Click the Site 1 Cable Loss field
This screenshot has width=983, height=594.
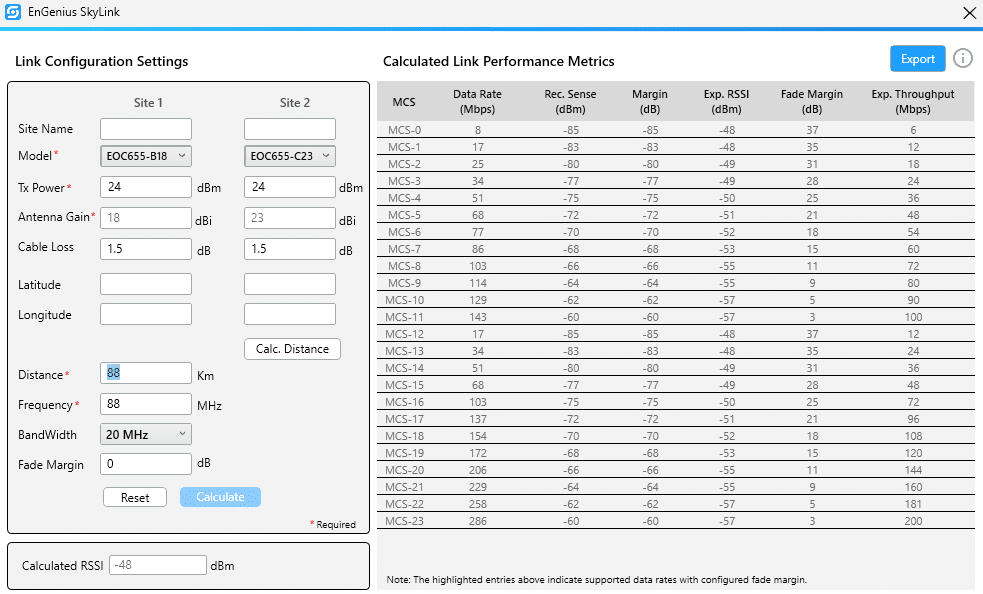click(145, 248)
